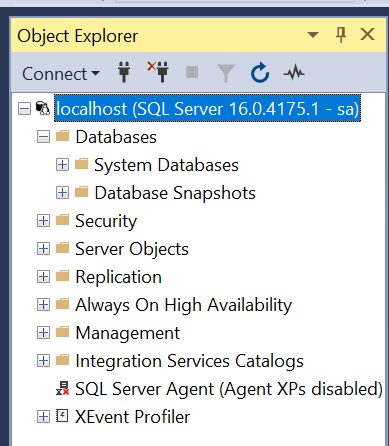Image resolution: width=389 pixels, height=446 pixels.
Task: Expand the Security node
Action: click(x=43, y=221)
